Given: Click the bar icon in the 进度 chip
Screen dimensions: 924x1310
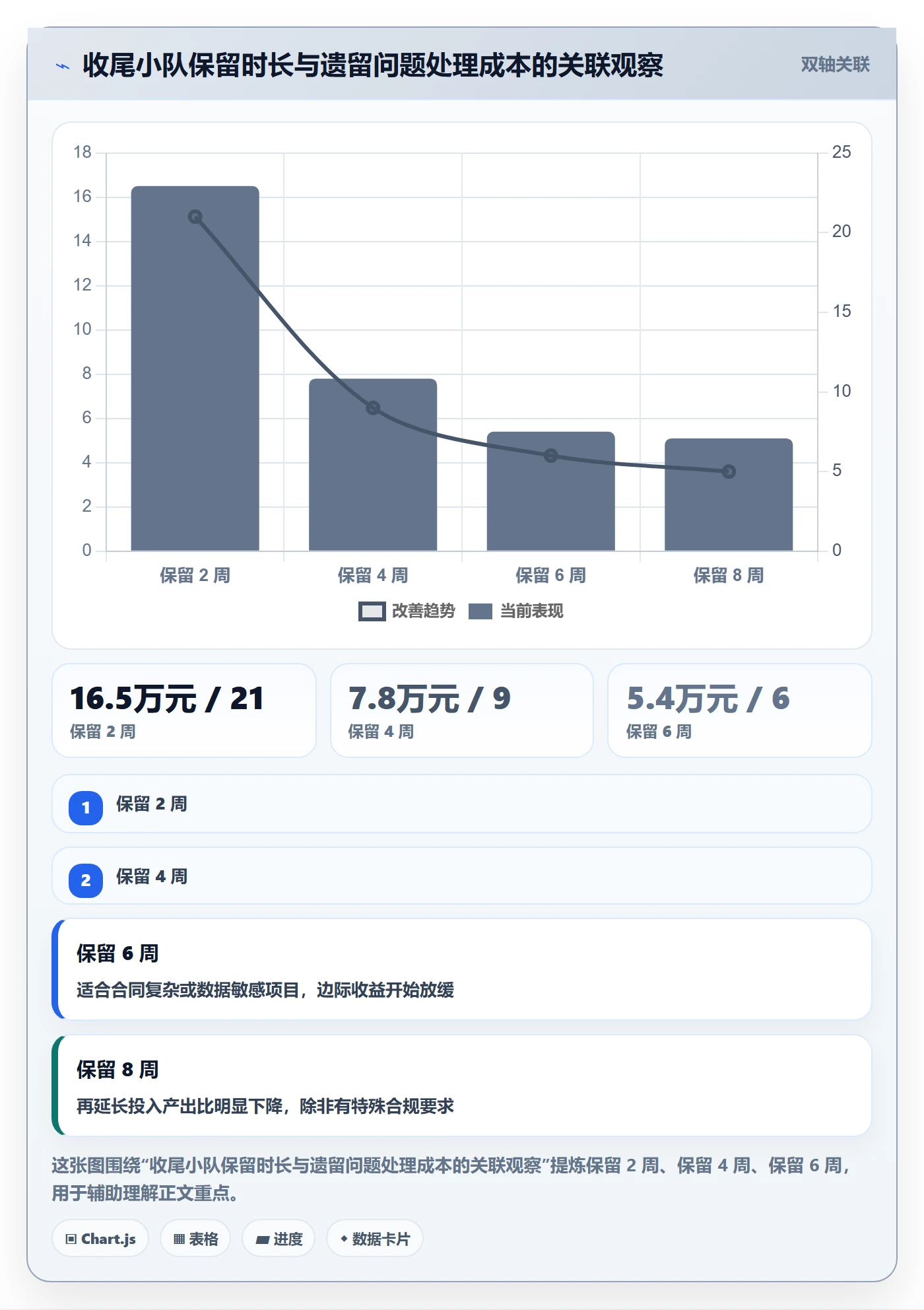Looking at the screenshot, I should point(262,1240).
